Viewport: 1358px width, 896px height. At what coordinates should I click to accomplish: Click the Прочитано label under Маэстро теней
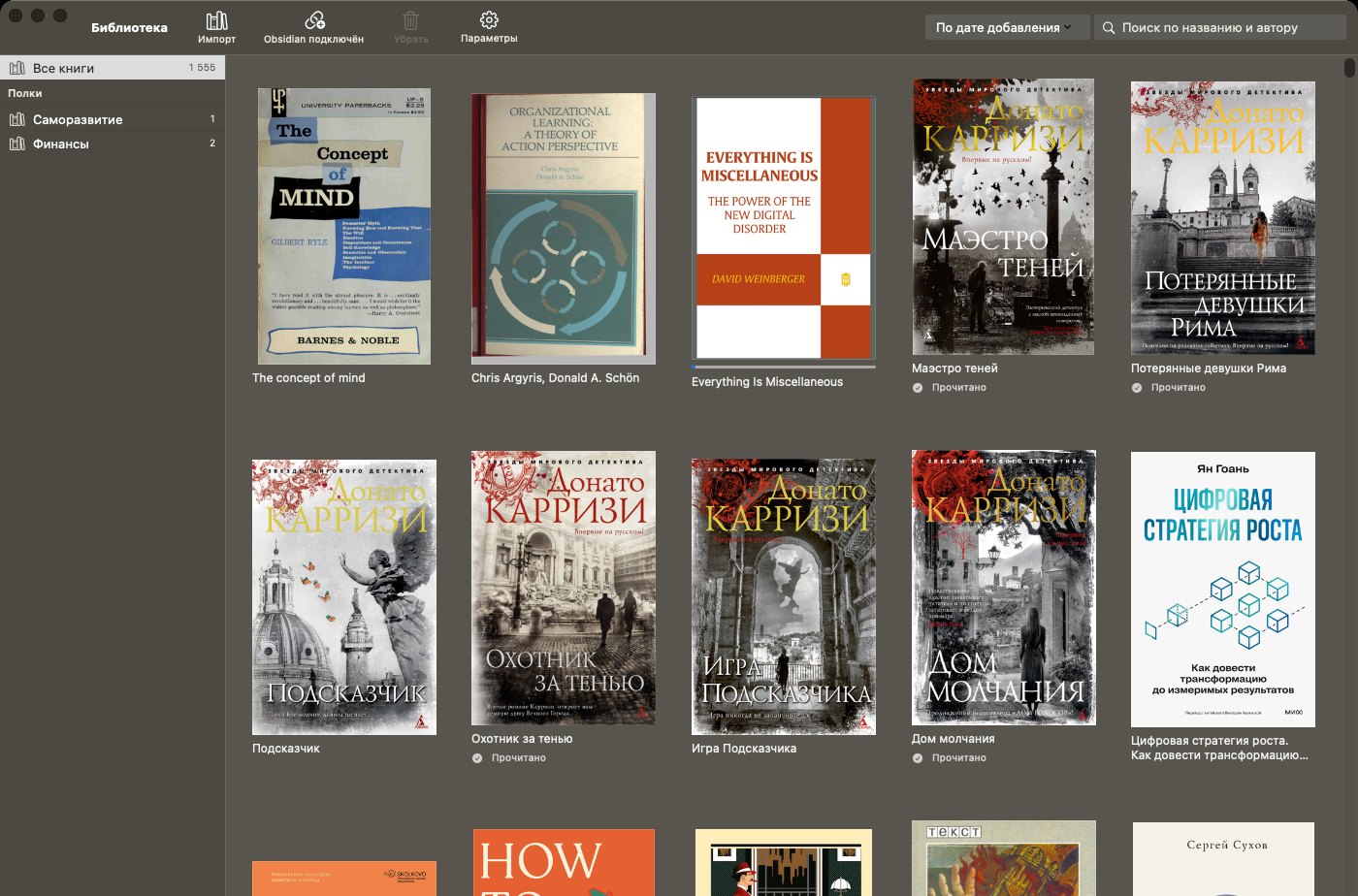(x=959, y=388)
